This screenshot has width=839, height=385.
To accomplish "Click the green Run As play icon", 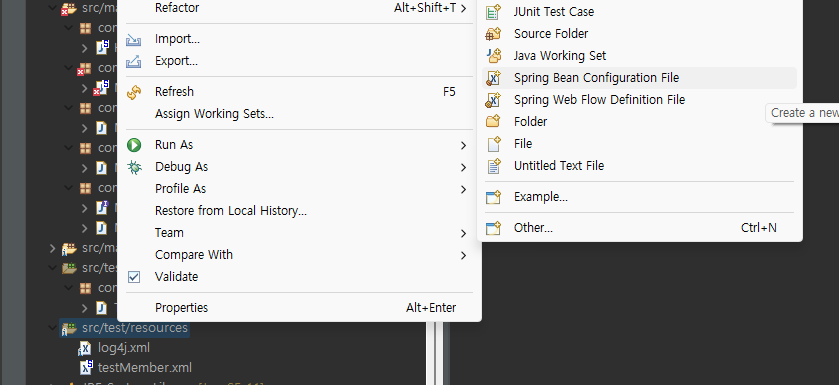I will [133, 145].
